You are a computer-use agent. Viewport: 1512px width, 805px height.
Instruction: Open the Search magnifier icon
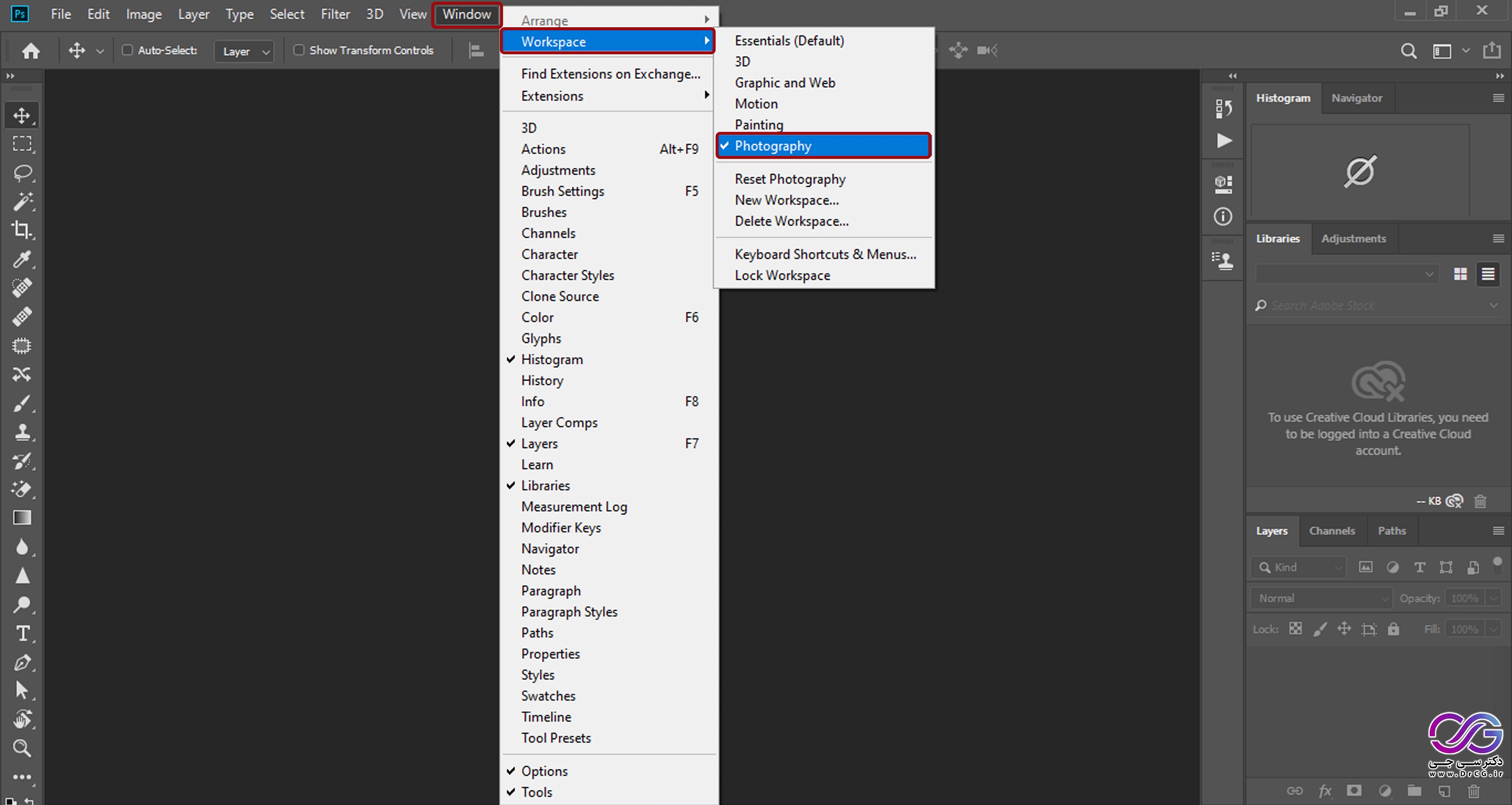pos(1409,51)
